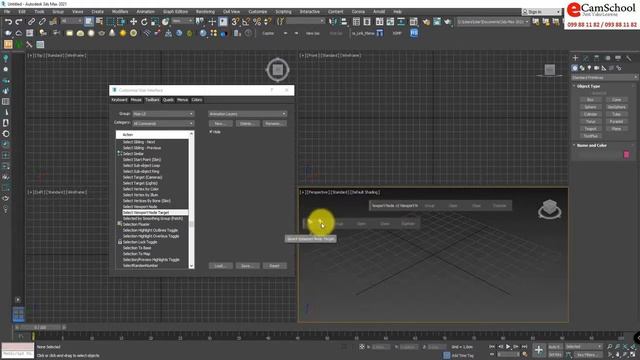Click the Rename... button in Customize dialog
Image resolution: width=640 pixels, height=360 pixels.
pyautogui.click(x=274, y=123)
